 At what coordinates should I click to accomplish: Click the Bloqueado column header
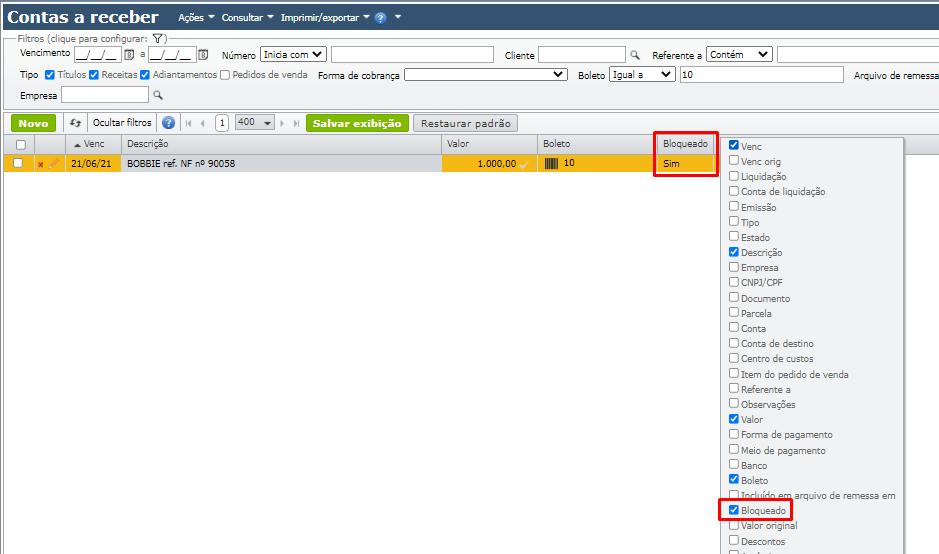pyautogui.click(x=686, y=144)
